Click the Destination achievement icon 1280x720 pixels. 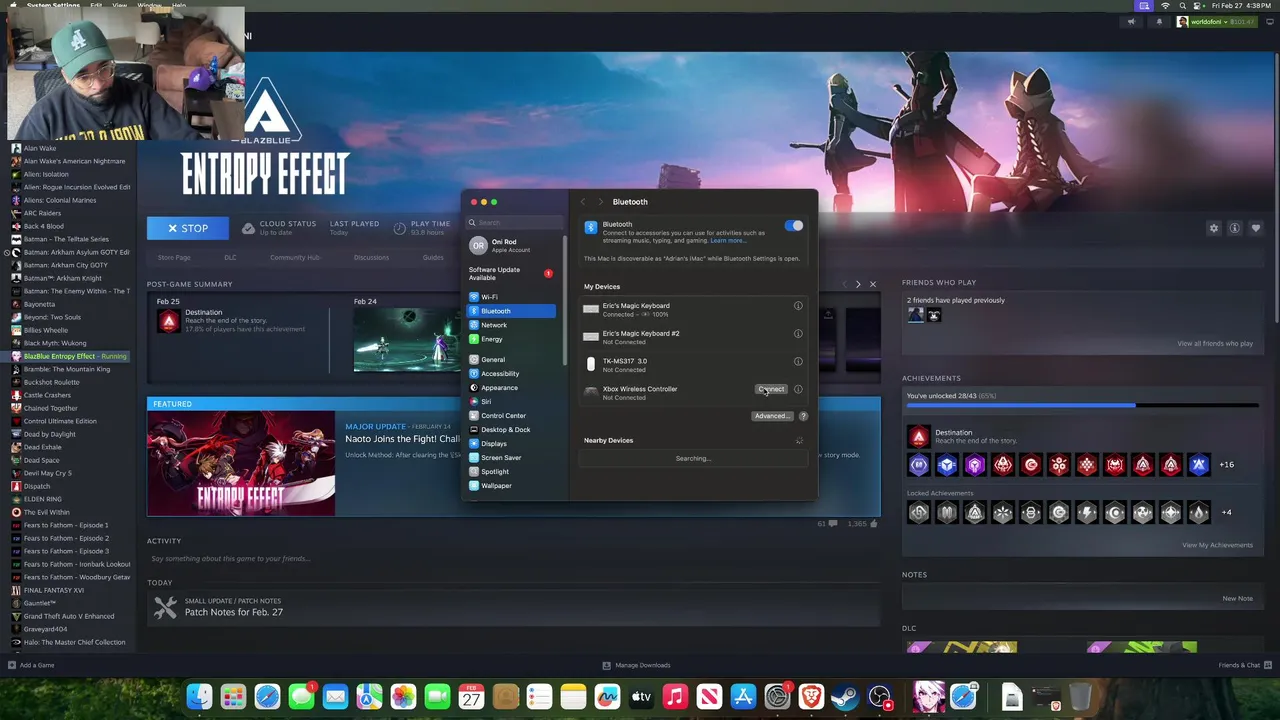point(918,436)
